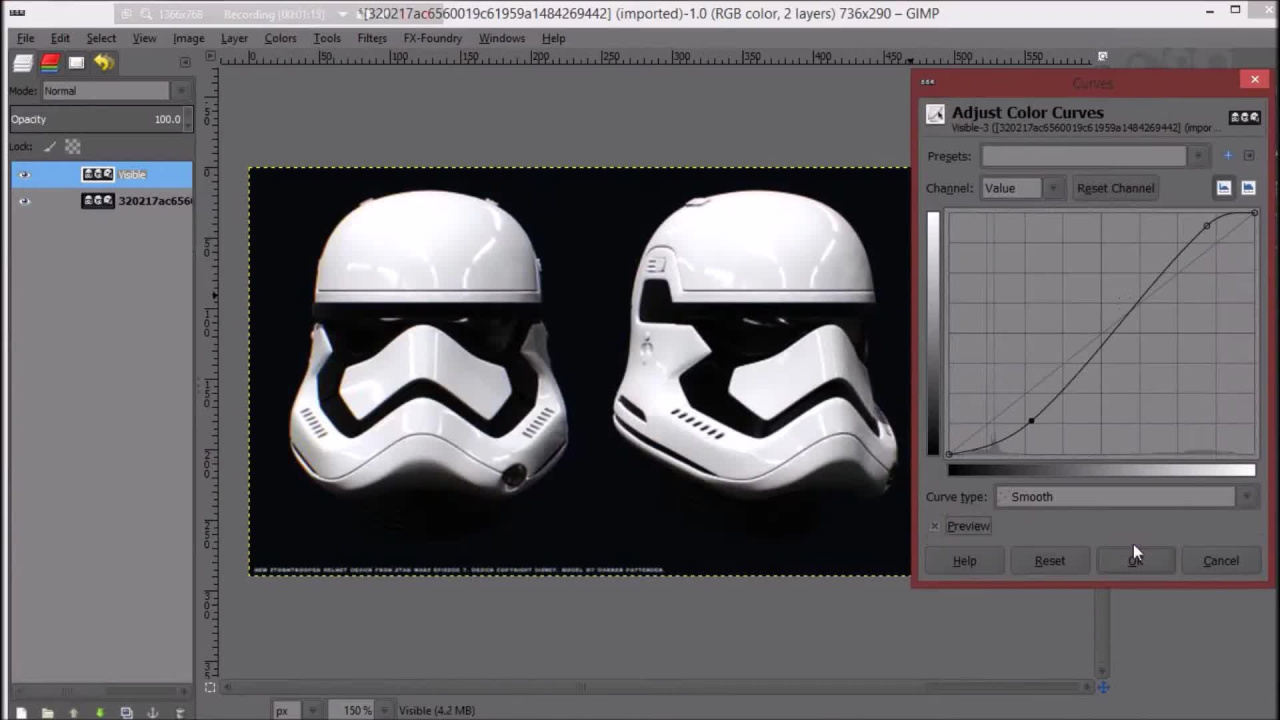Switch to the Channels dock tab

tap(50, 63)
